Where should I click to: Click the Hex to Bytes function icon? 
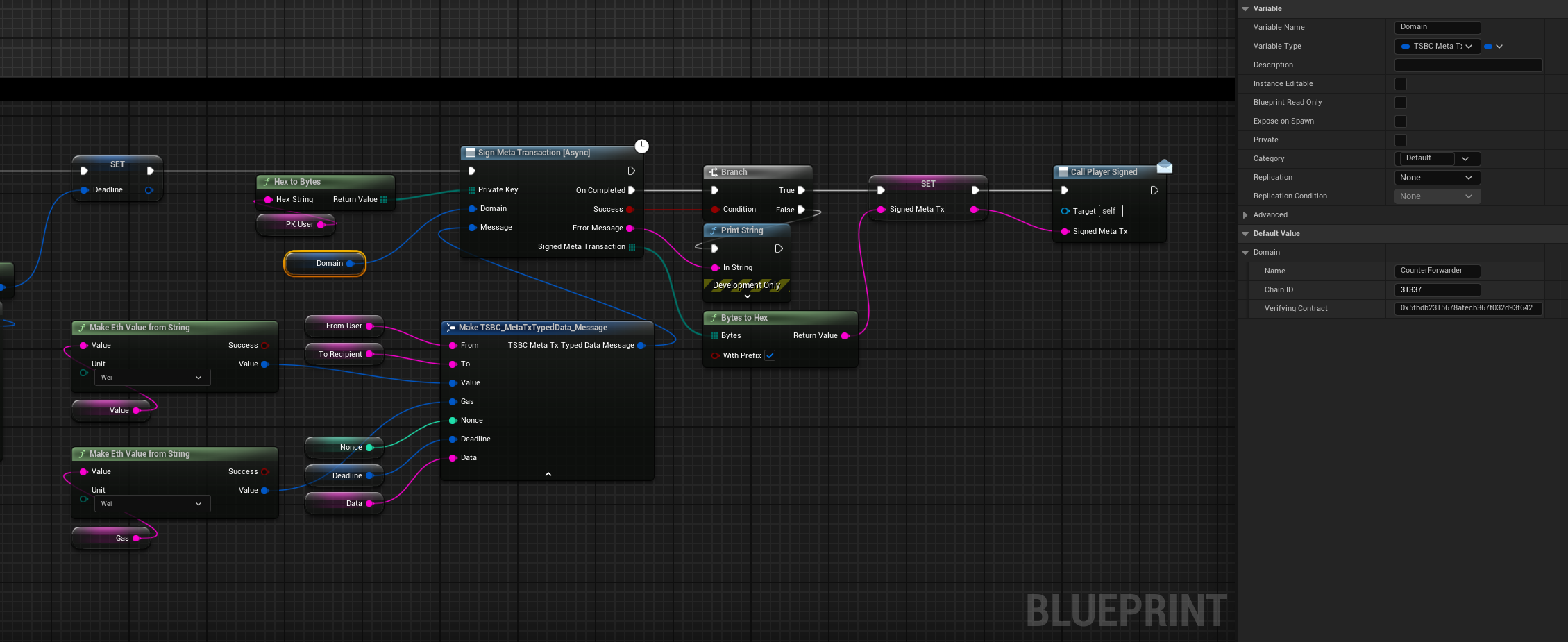267,182
